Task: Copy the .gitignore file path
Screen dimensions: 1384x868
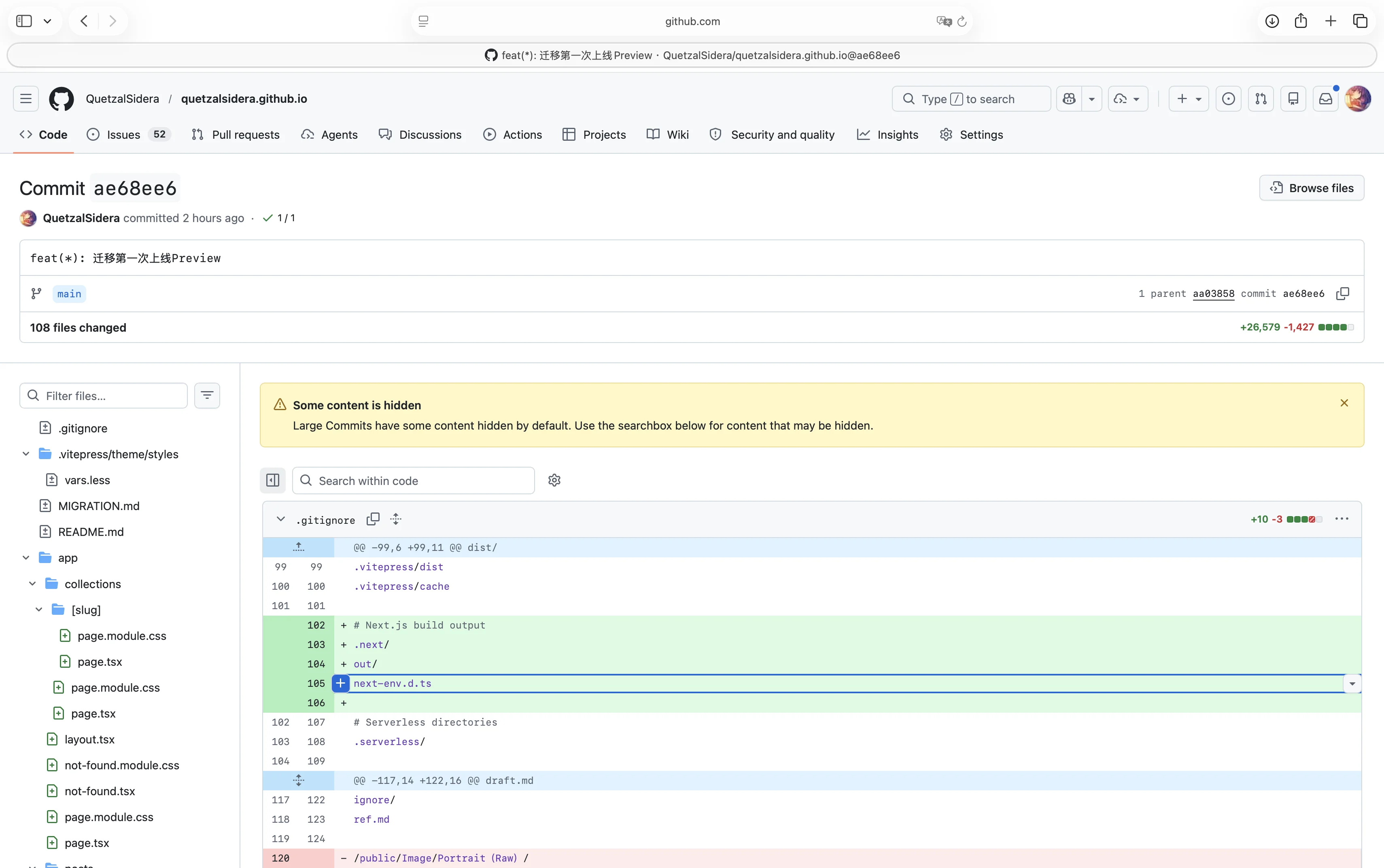Action: pos(373,519)
